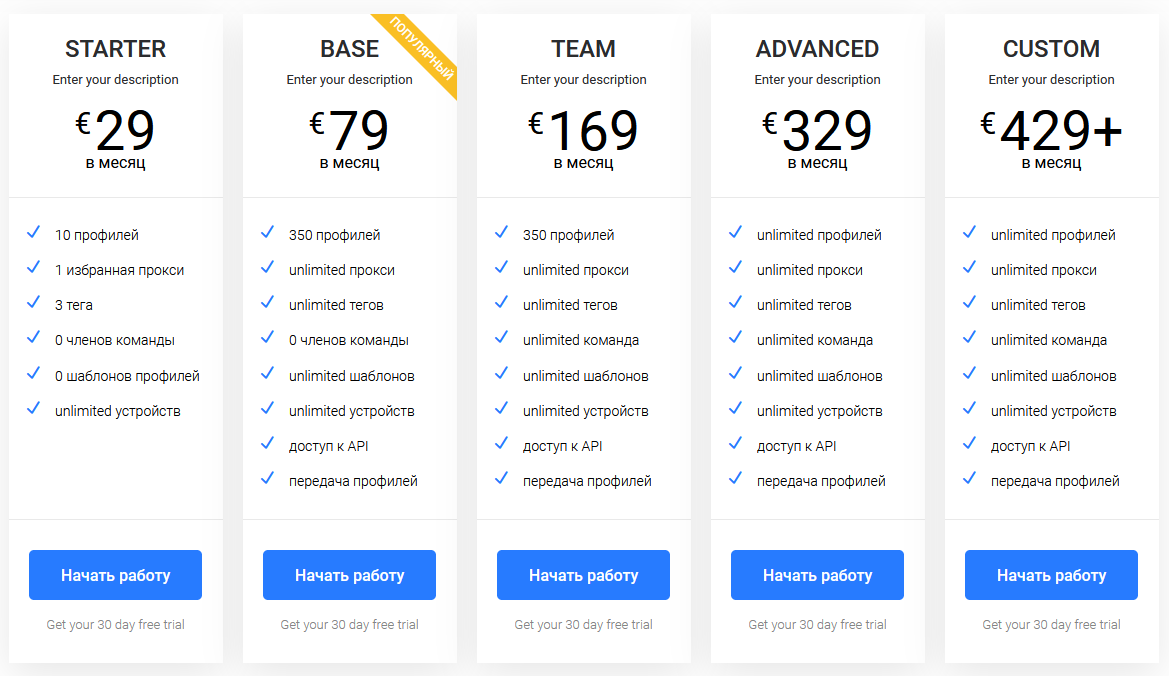The image size is (1169, 676).
Task: Click the checkmark next to CUSTOM unlimited шаблонов
Action: [x=970, y=373]
